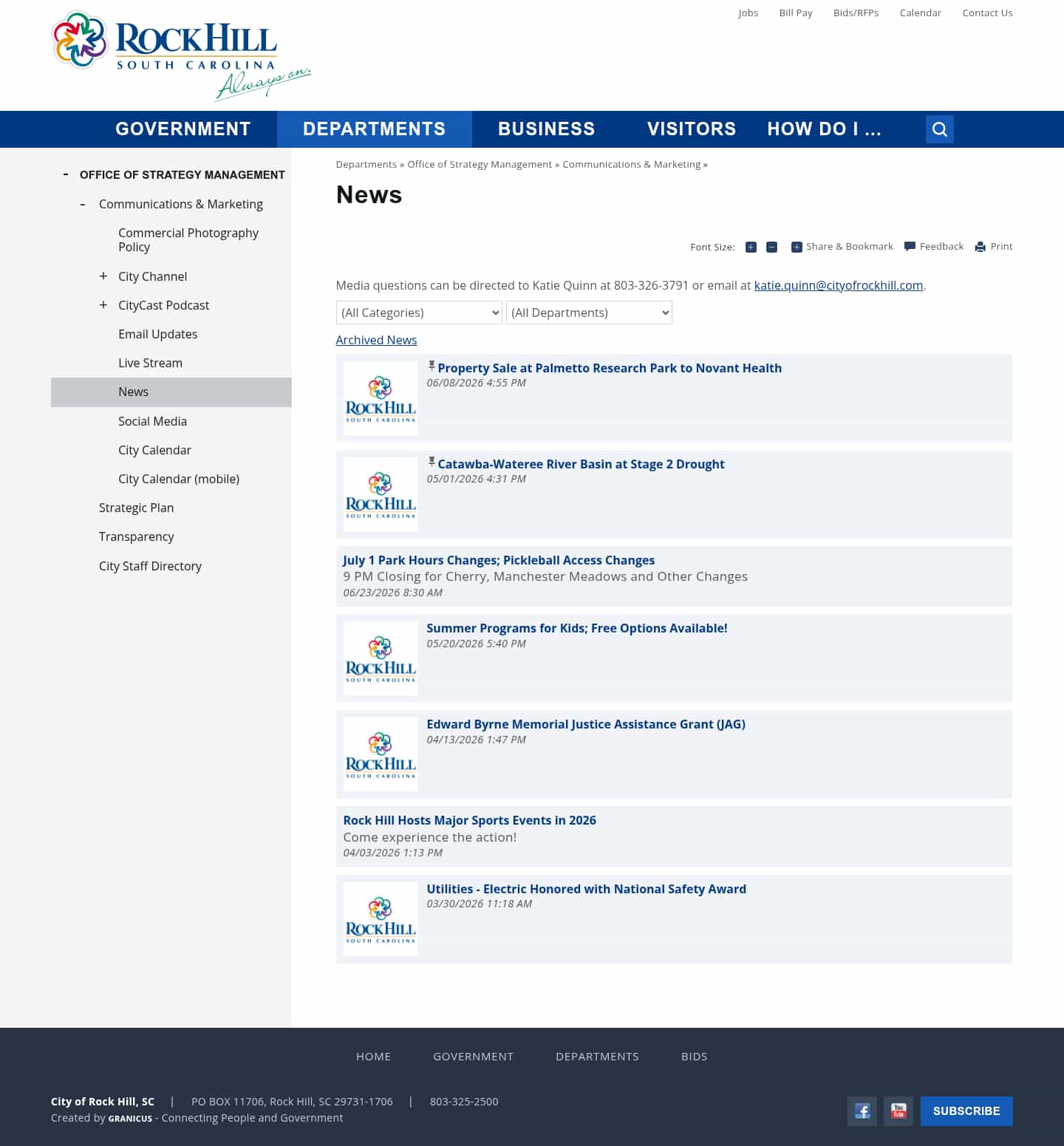1064x1146 pixels.
Task: Click thumbnail for Edward Byrne Memorial Grant
Action: pos(381,754)
